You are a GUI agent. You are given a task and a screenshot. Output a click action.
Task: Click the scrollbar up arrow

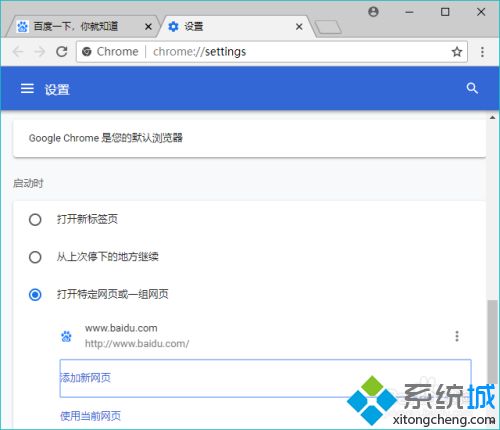[492, 117]
